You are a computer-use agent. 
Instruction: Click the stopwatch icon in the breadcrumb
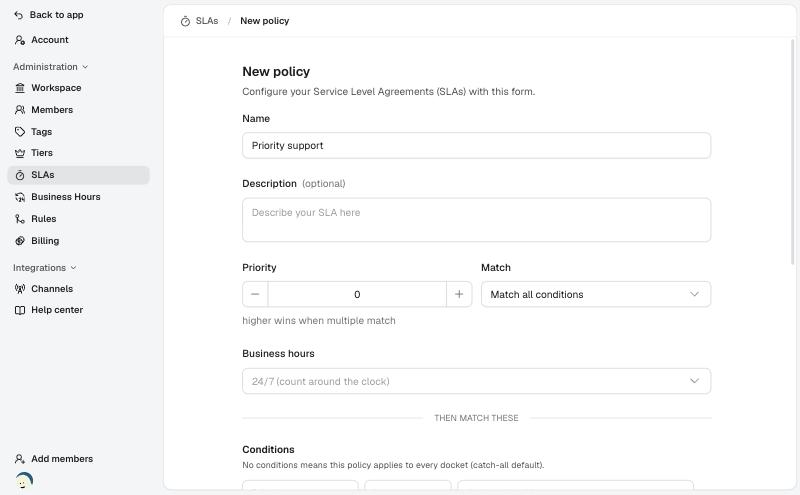click(185, 21)
